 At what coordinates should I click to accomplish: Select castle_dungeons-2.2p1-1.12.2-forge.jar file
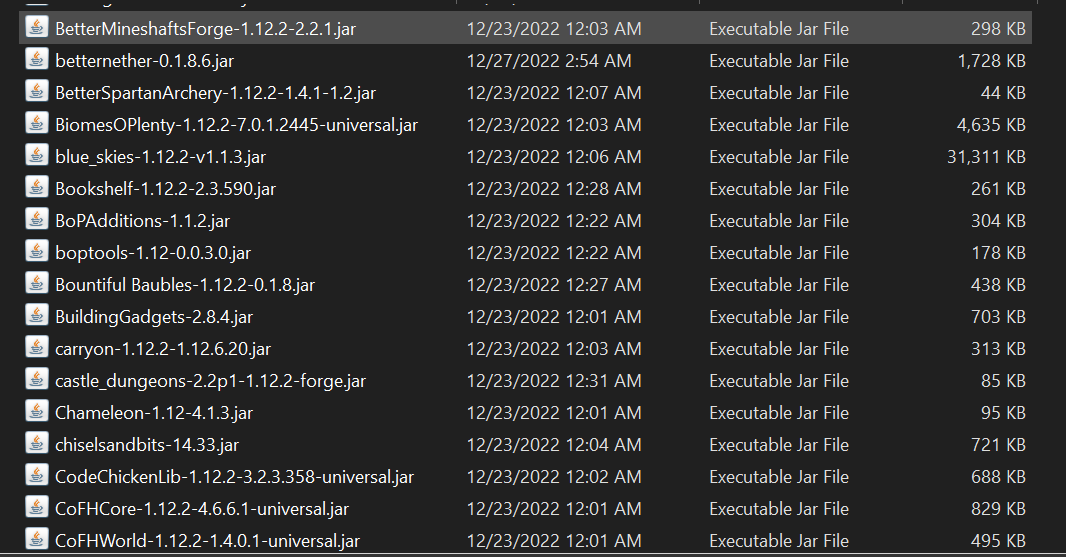point(210,380)
